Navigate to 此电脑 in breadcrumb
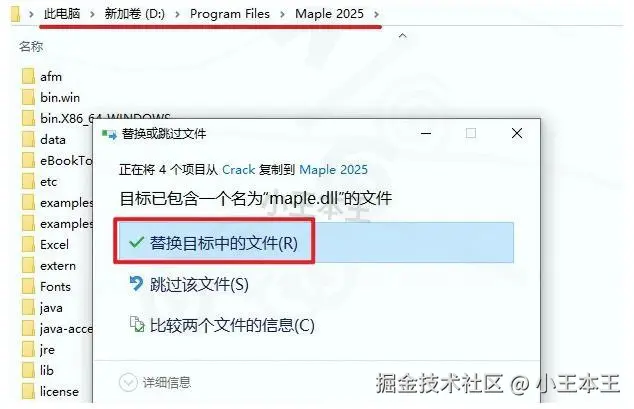The image size is (634, 409). click(62, 14)
